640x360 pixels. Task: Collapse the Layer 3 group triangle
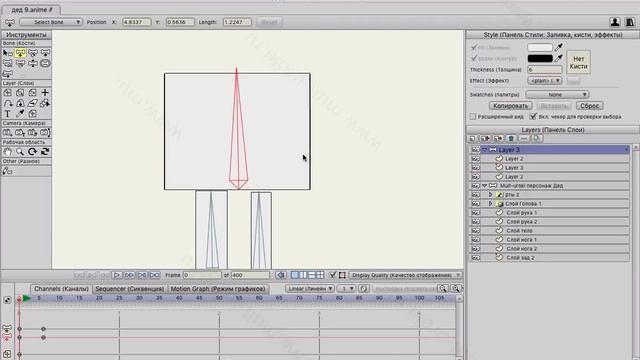484,150
